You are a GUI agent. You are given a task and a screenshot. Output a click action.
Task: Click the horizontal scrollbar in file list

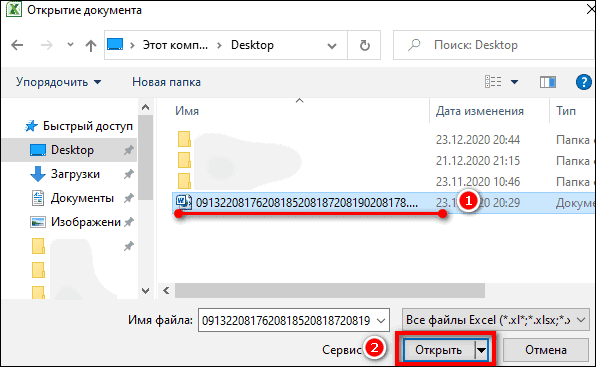click(x=330, y=291)
